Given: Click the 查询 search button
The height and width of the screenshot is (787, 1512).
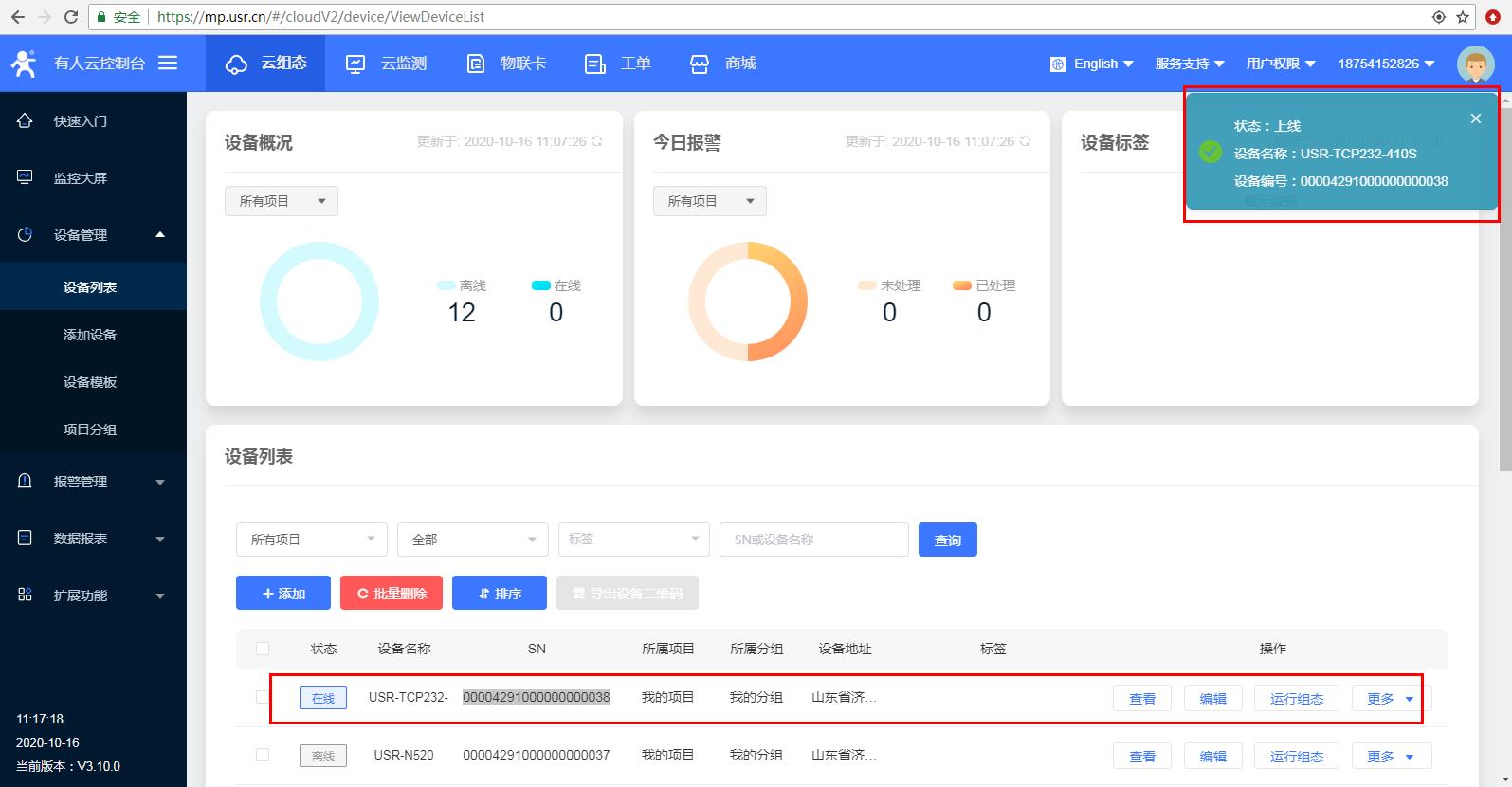Looking at the screenshot, I should point(947,540).
